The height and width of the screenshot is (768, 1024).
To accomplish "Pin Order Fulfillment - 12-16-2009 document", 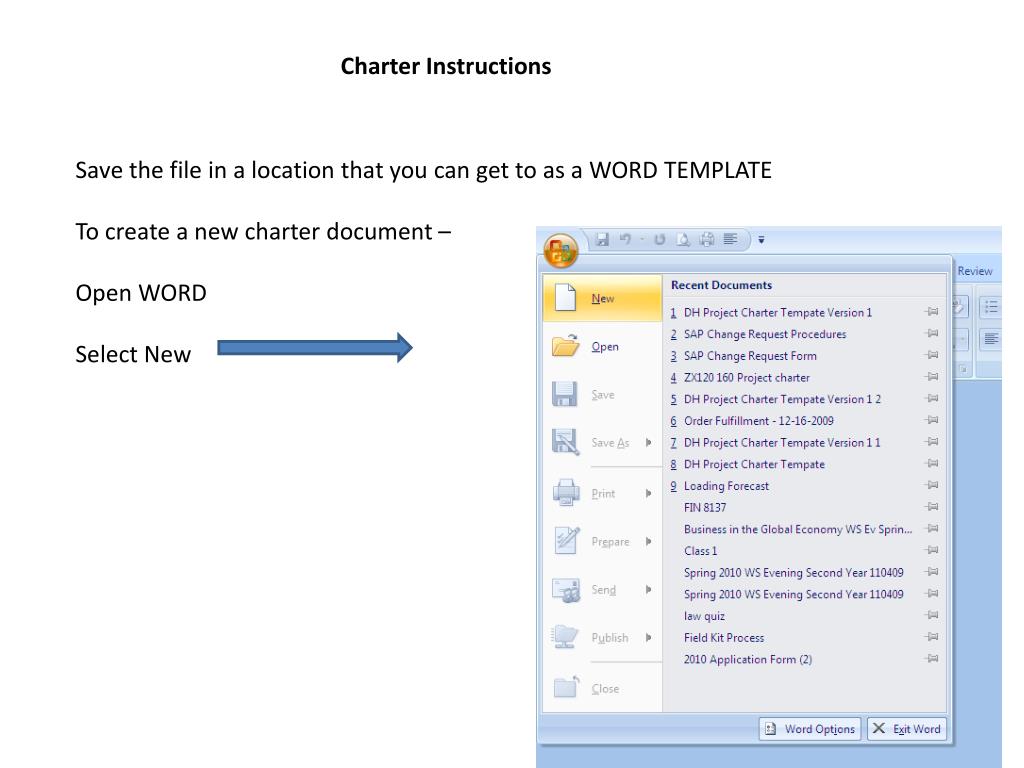I will (932, 420).
